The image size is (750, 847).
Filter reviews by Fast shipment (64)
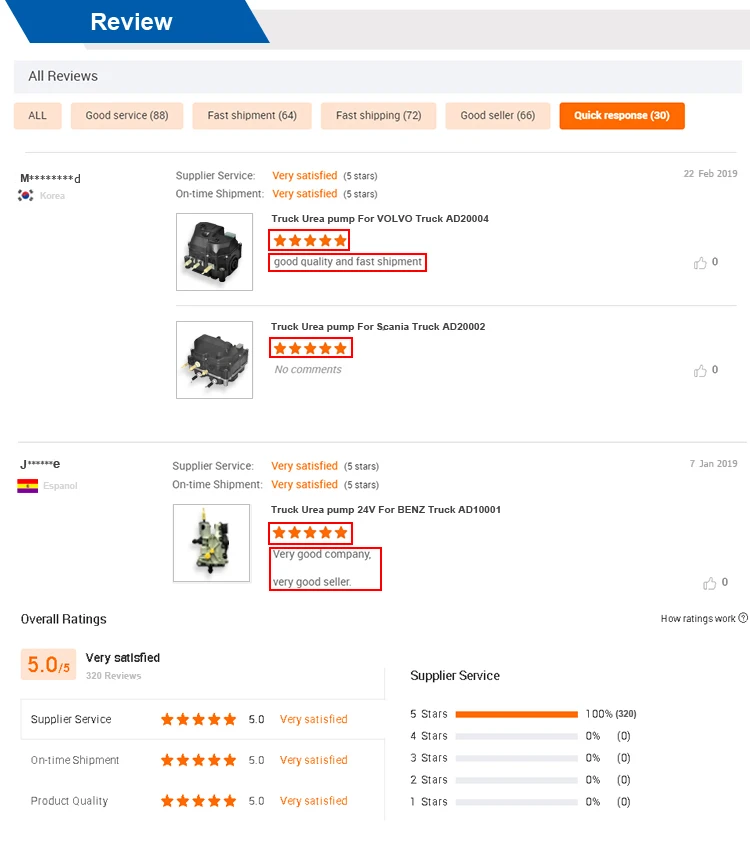[x=252, y=116]
